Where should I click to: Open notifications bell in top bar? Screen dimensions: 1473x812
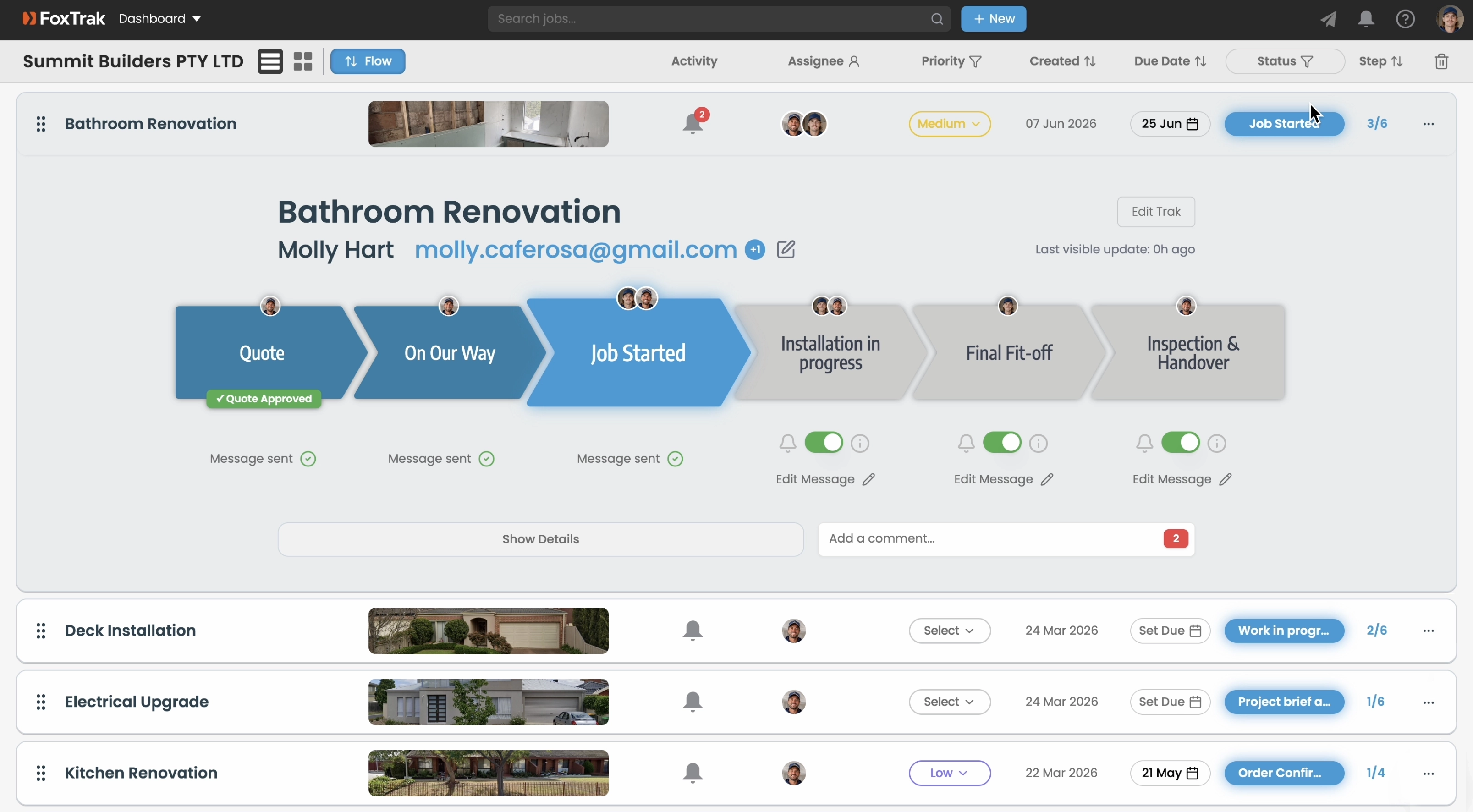click(x=1366, y=19)
